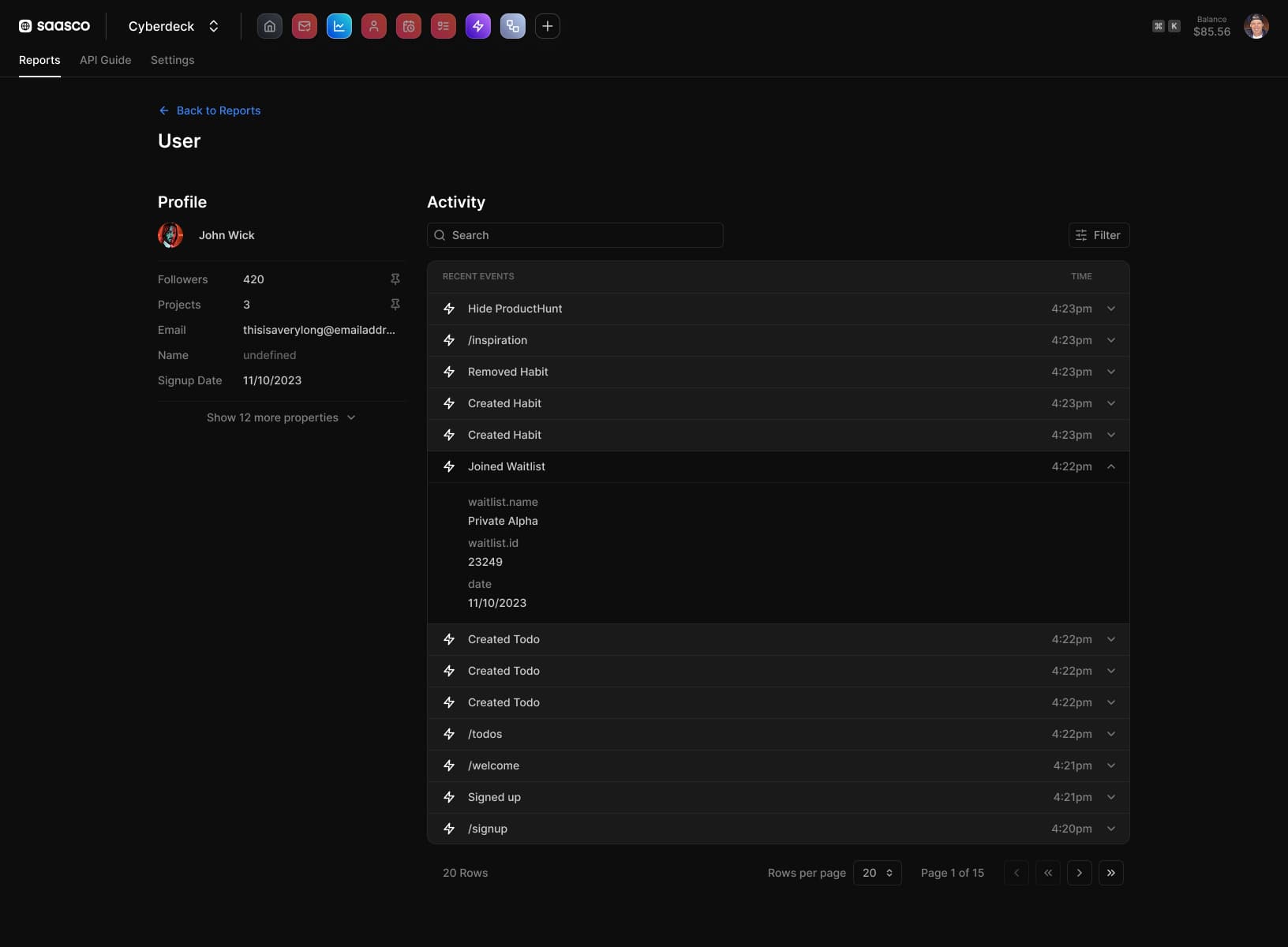
Task: Click lightning icon of /welcome event
Action: pyautogui.click(x=449, y=765)
